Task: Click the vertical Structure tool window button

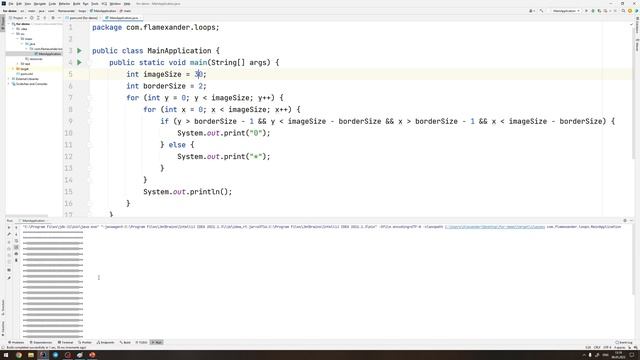Action: pos(3,307)
